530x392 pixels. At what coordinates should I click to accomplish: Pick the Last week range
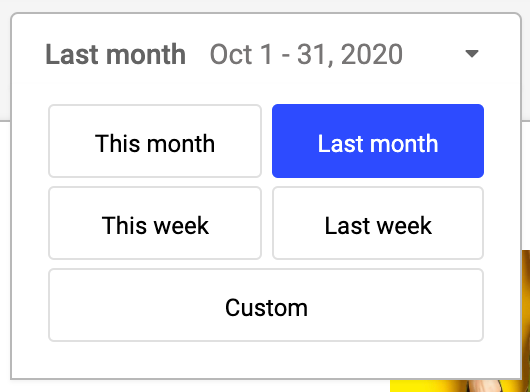[378, 223]
